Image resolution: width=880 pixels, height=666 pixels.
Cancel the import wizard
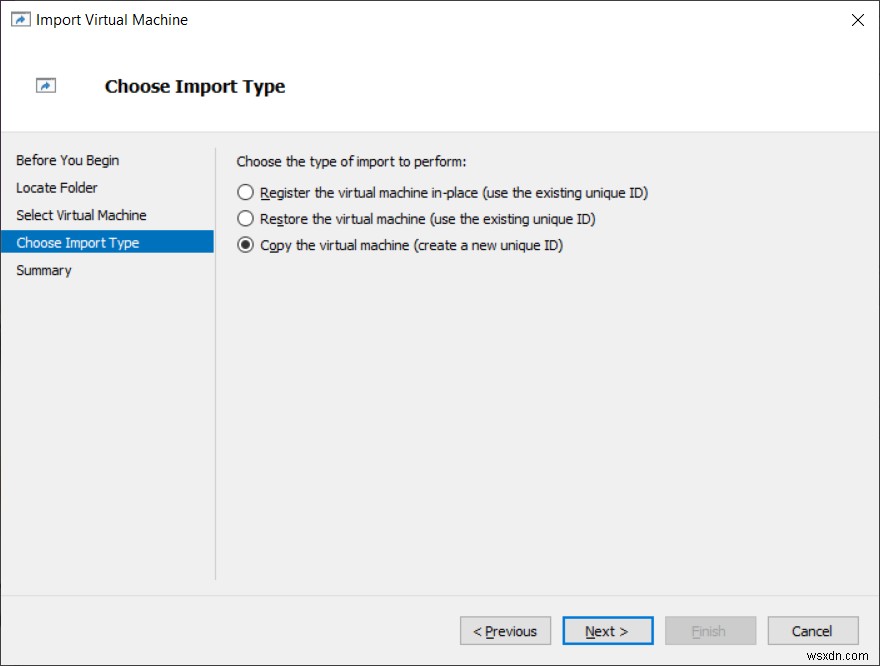[x=812, y=630]
